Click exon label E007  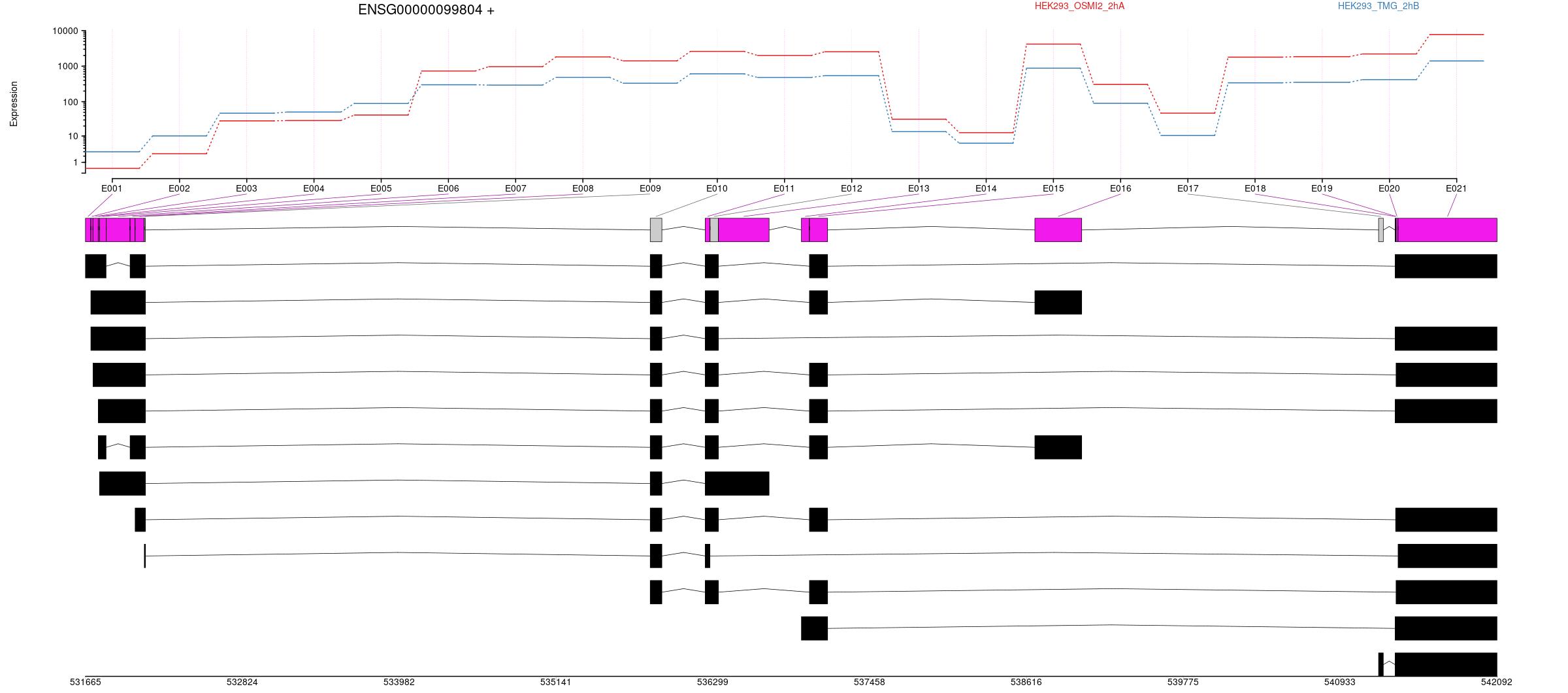515,189
